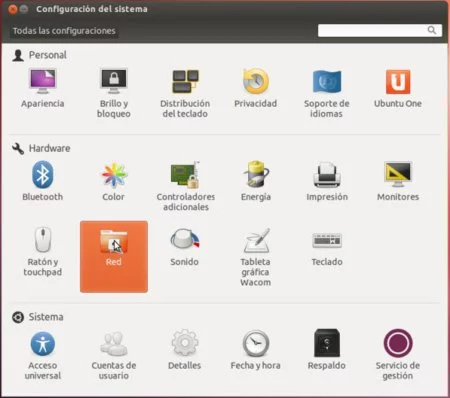The width and height of the screenshot is (450, 398).
Task: Open Ratón y touchpad settings
Action: coord(43,252)
